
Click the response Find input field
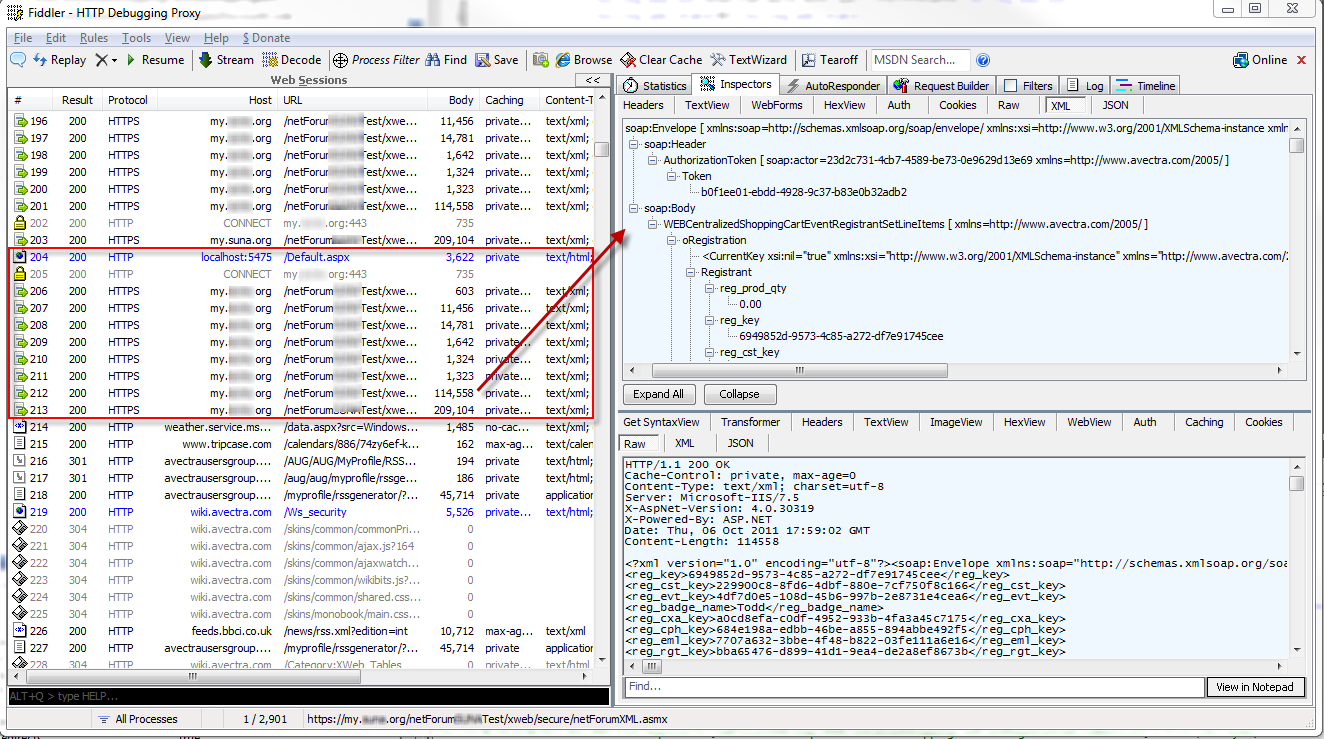pos(914,687)
